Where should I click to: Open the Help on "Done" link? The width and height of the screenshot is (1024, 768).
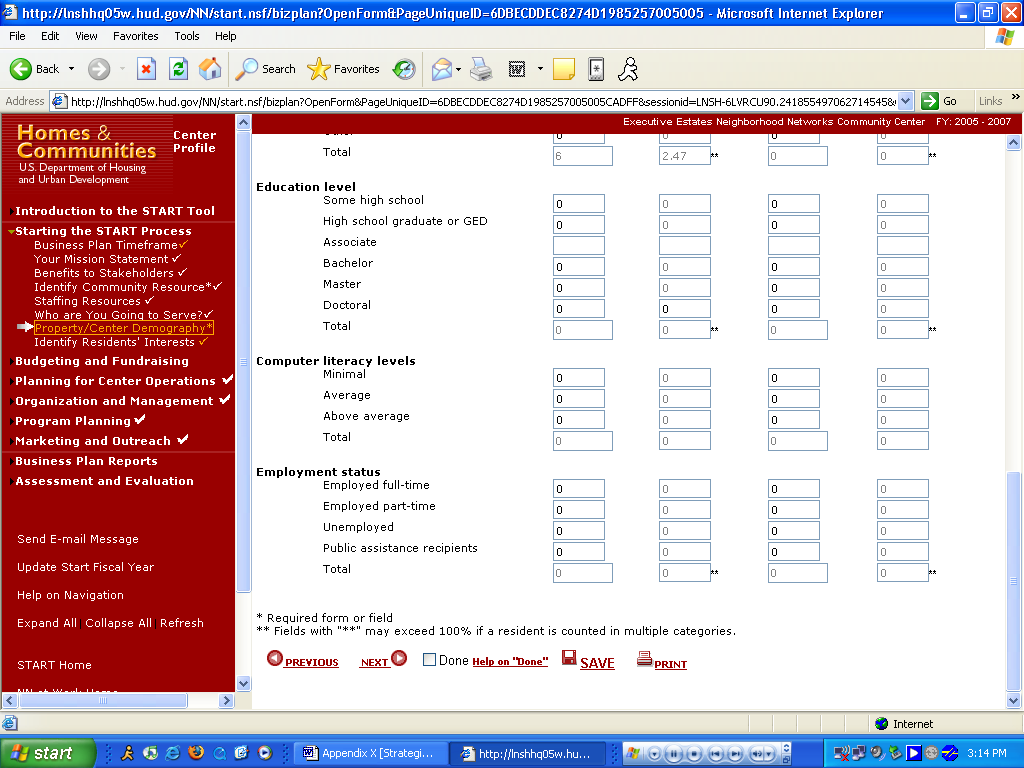pos(510,662)
